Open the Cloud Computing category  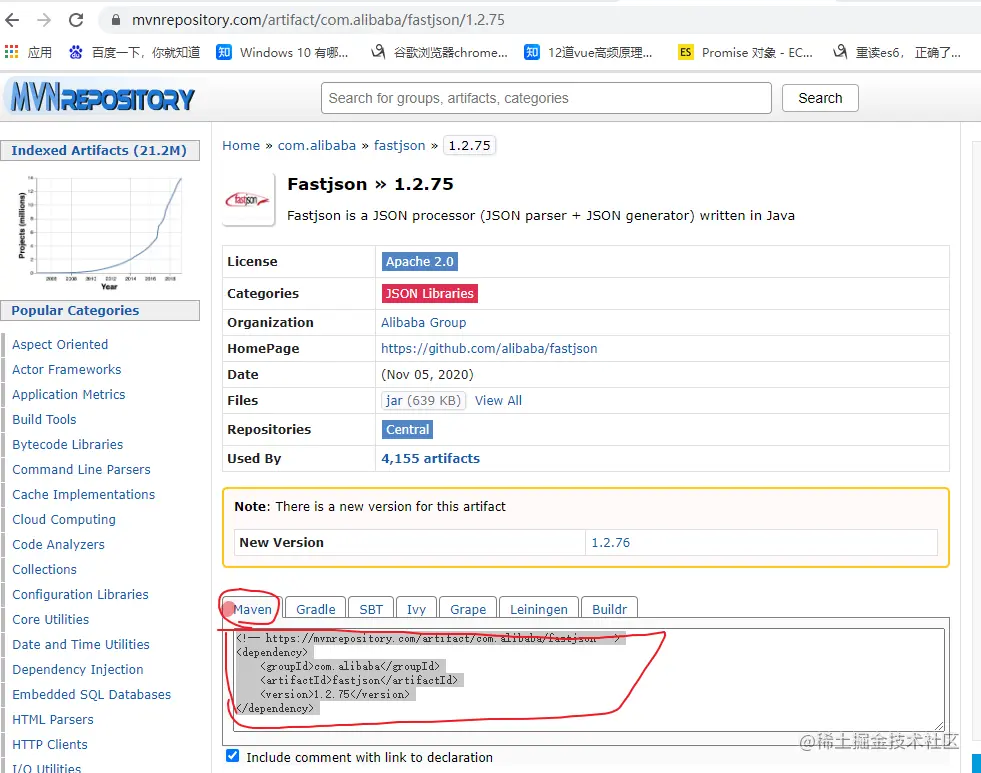tap(64, 520)
